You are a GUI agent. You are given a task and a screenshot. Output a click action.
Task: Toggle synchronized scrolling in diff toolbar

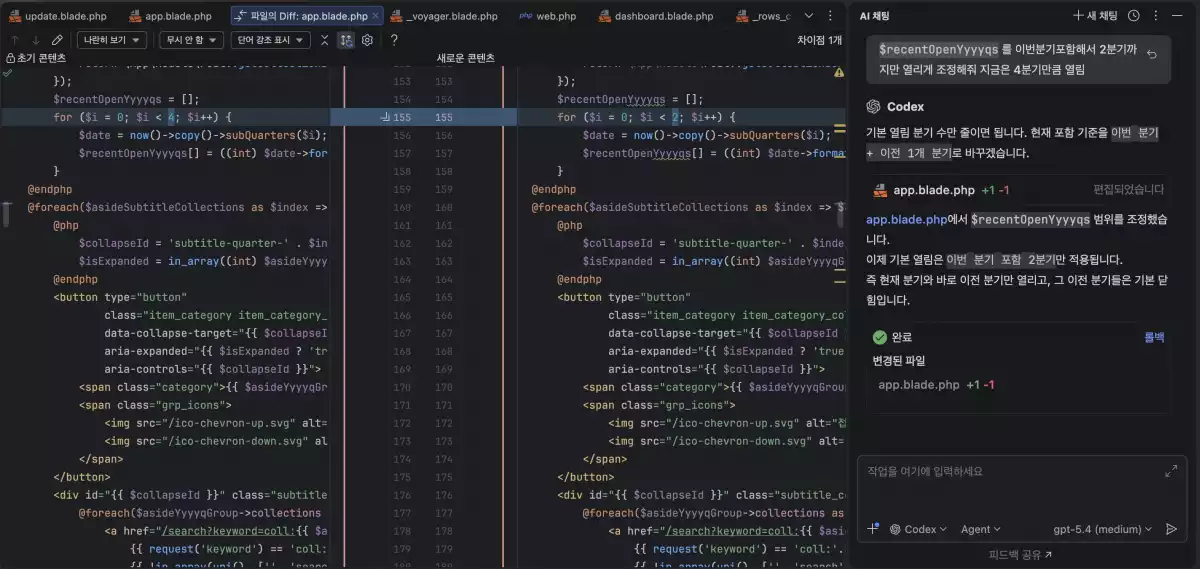(x=346, y=40)
